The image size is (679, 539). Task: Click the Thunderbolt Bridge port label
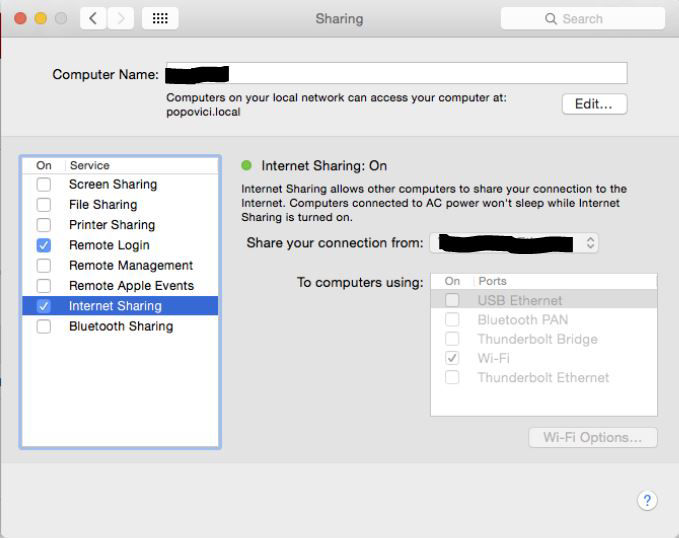coord(537,339)
